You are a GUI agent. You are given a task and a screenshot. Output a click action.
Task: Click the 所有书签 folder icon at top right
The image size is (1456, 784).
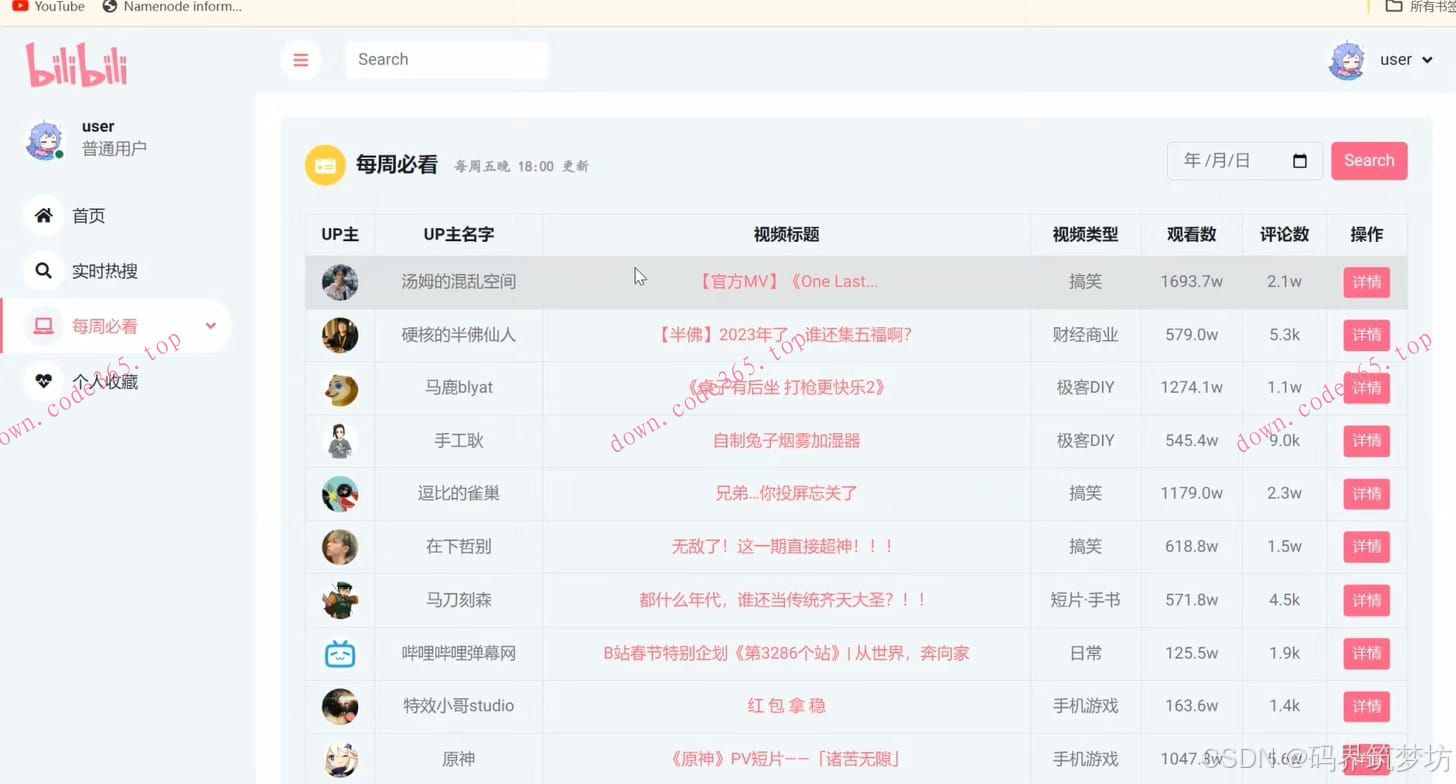pos(1392,7)
